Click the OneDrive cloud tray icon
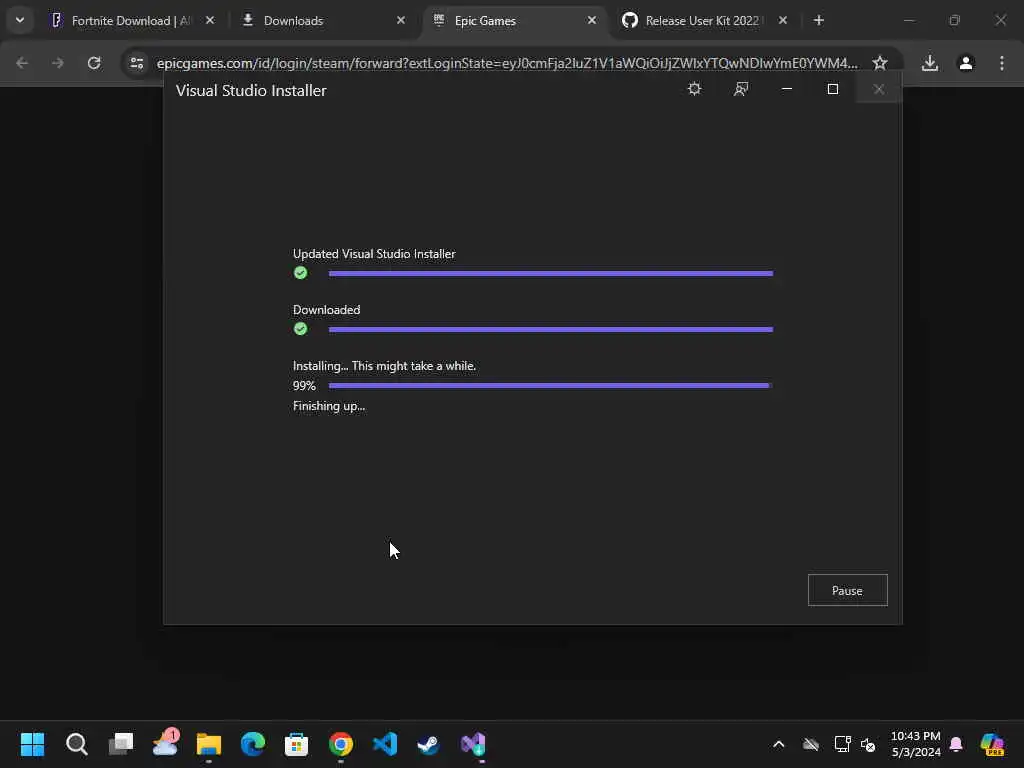The height and width of the screenshot is (768, 1024). pyautogui.click(x=810, y=744)
